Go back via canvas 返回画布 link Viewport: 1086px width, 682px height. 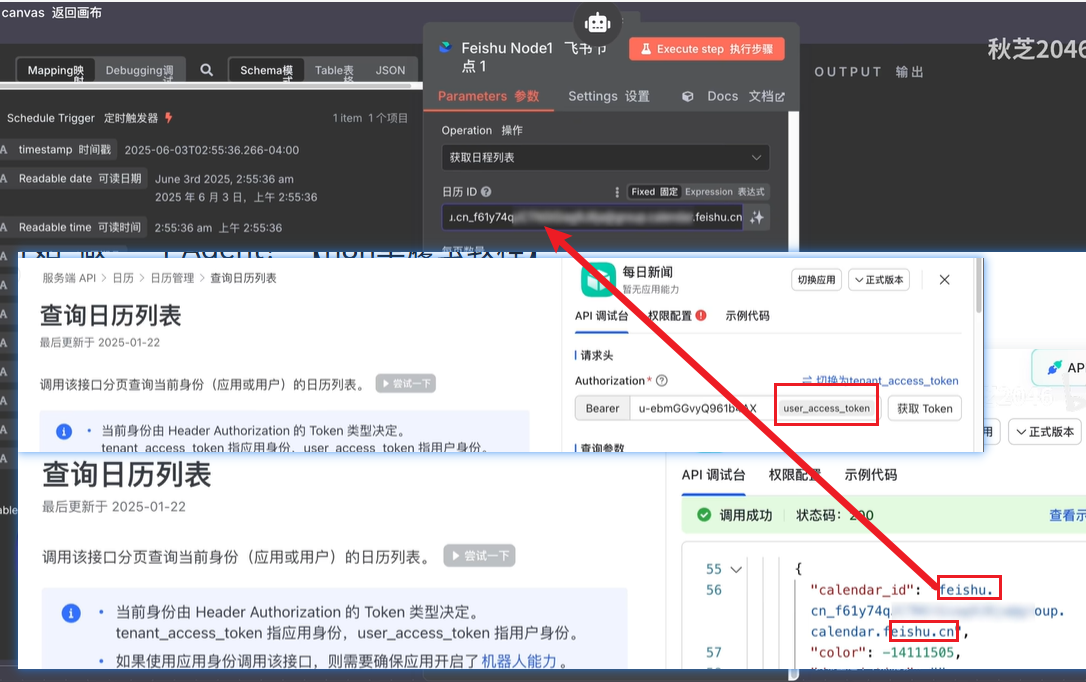click(51, 12)
